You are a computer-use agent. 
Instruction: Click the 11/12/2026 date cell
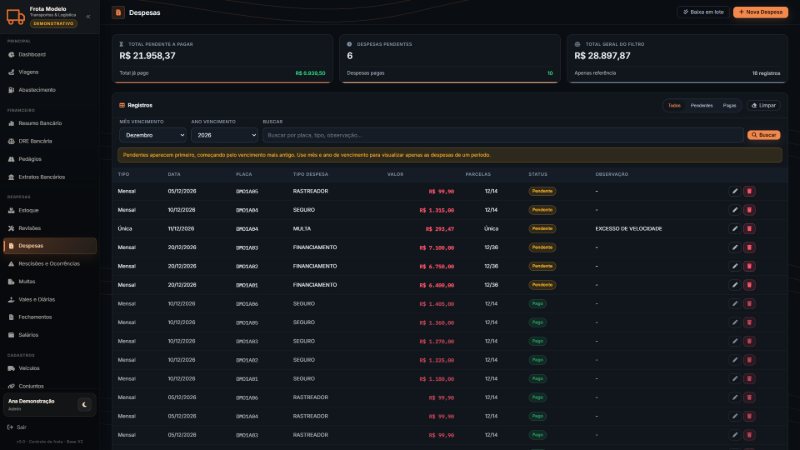click(181, 229)
